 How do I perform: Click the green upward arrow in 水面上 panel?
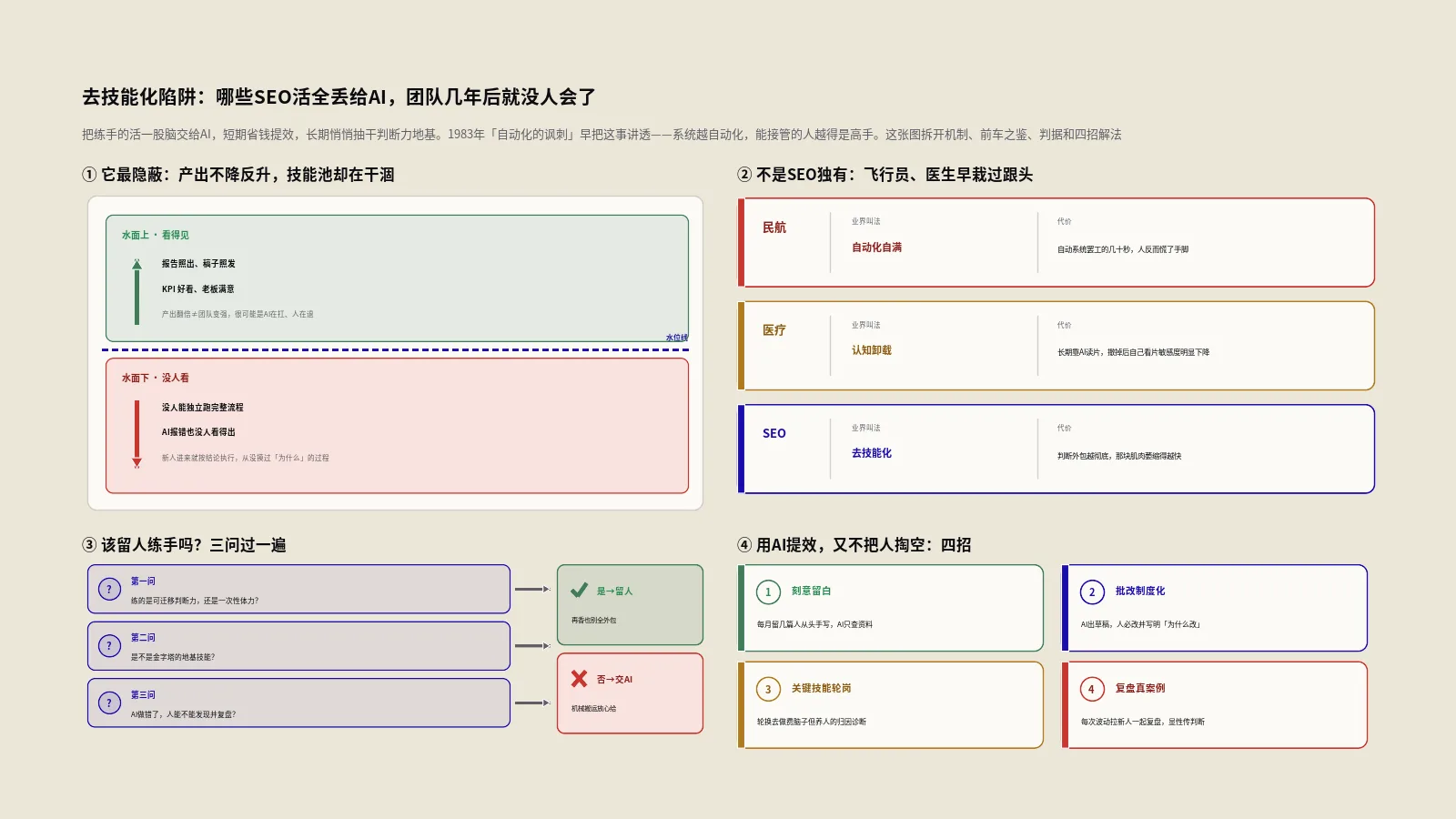click(136, 291)
